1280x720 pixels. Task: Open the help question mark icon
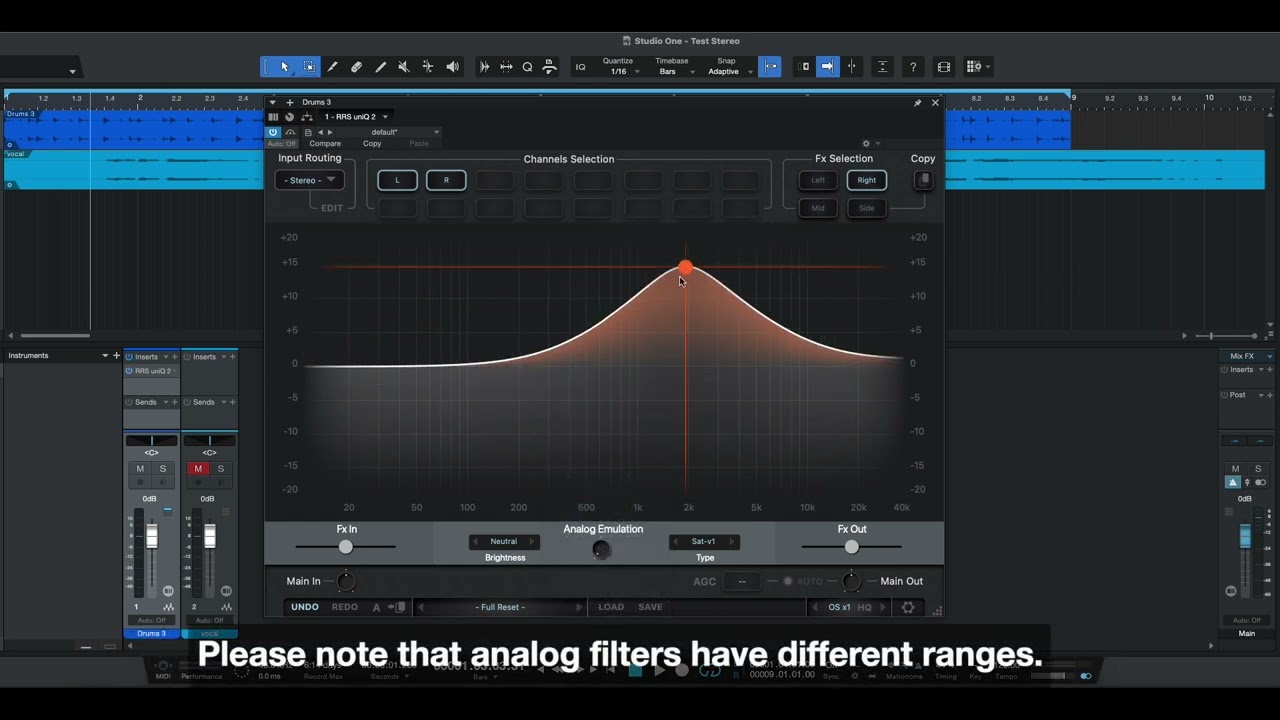pos(912,67)
